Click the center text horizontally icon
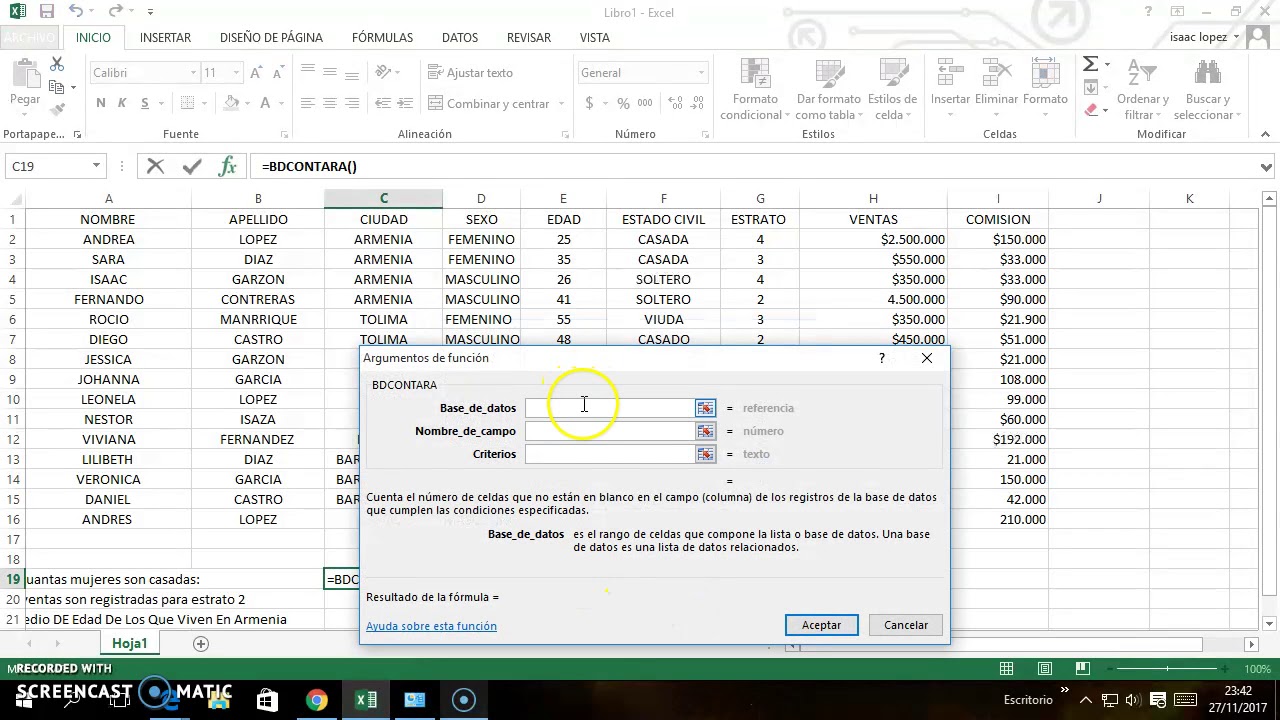 [x=329, y=104]
